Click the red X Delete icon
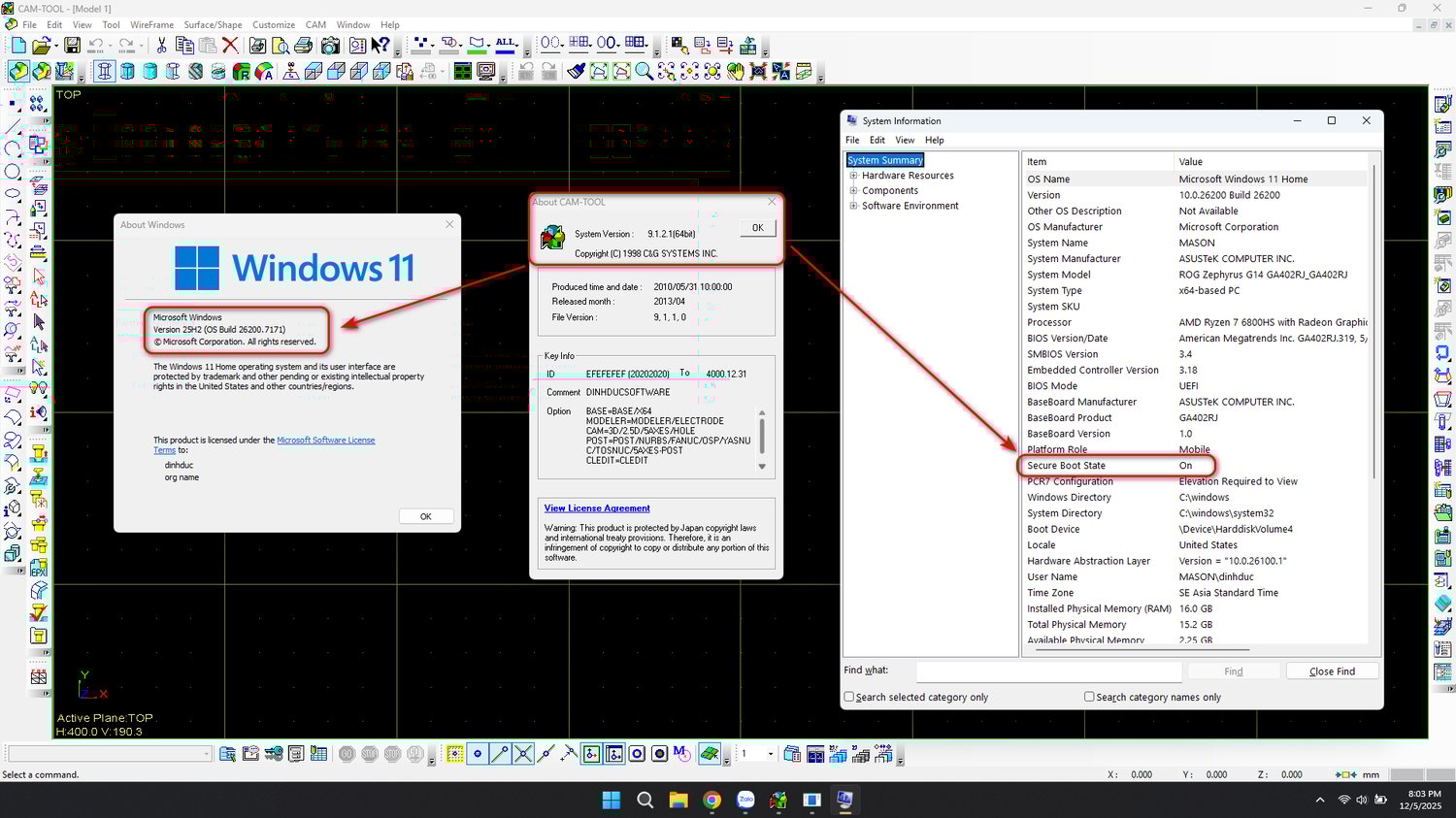 tap(230, 46)
